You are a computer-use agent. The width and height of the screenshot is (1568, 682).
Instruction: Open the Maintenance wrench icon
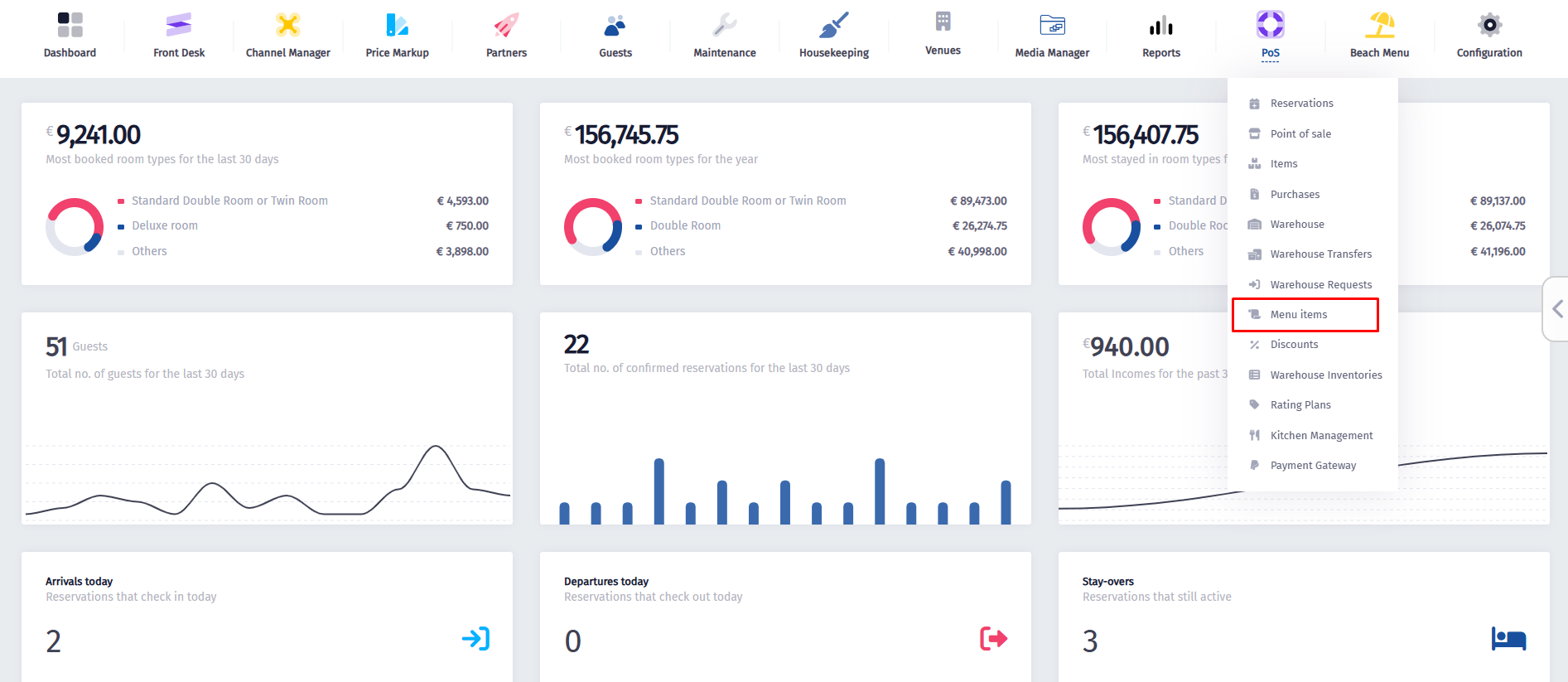click(x=724, y=26)
